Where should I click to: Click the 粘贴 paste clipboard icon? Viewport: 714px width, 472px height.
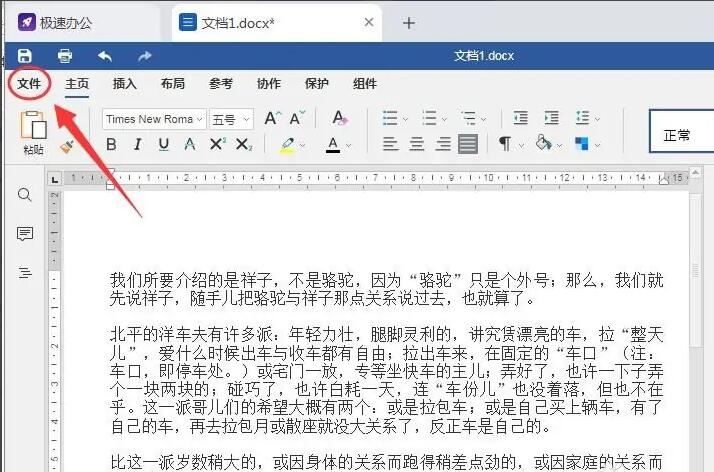pyautogui.click(x=33, y=125)
